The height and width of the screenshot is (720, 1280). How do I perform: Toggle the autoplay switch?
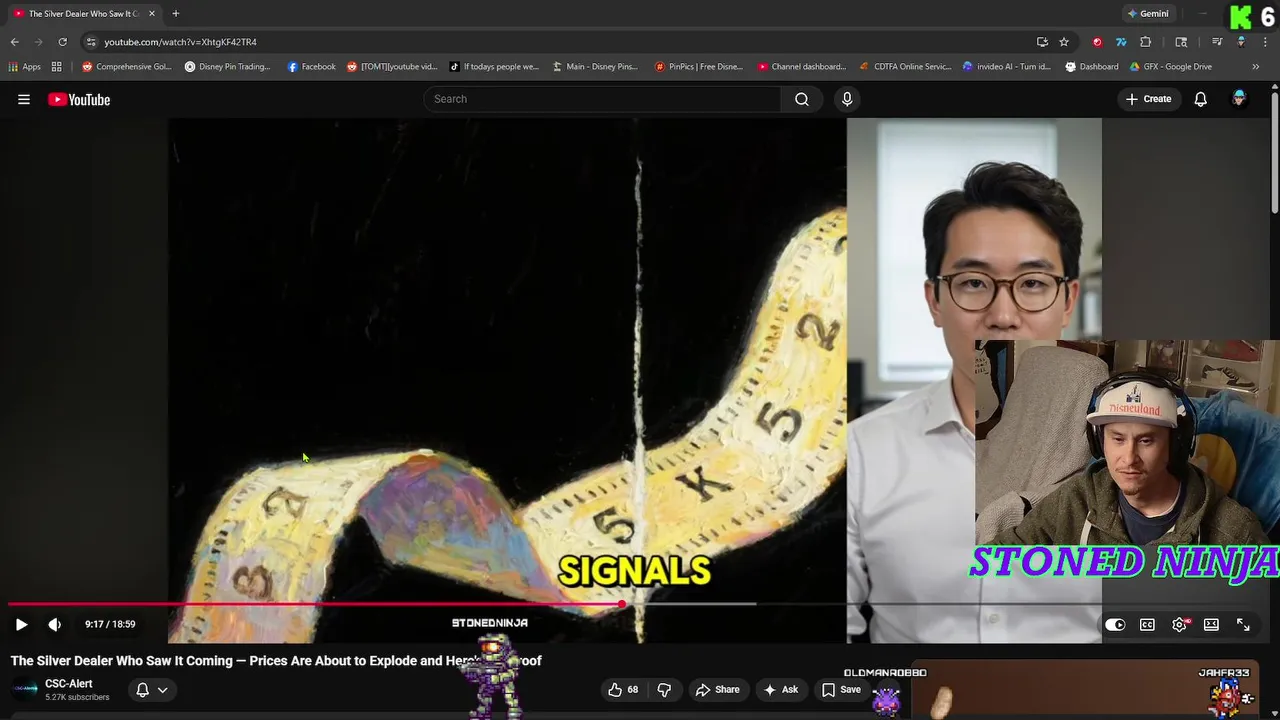[1115, 625]
